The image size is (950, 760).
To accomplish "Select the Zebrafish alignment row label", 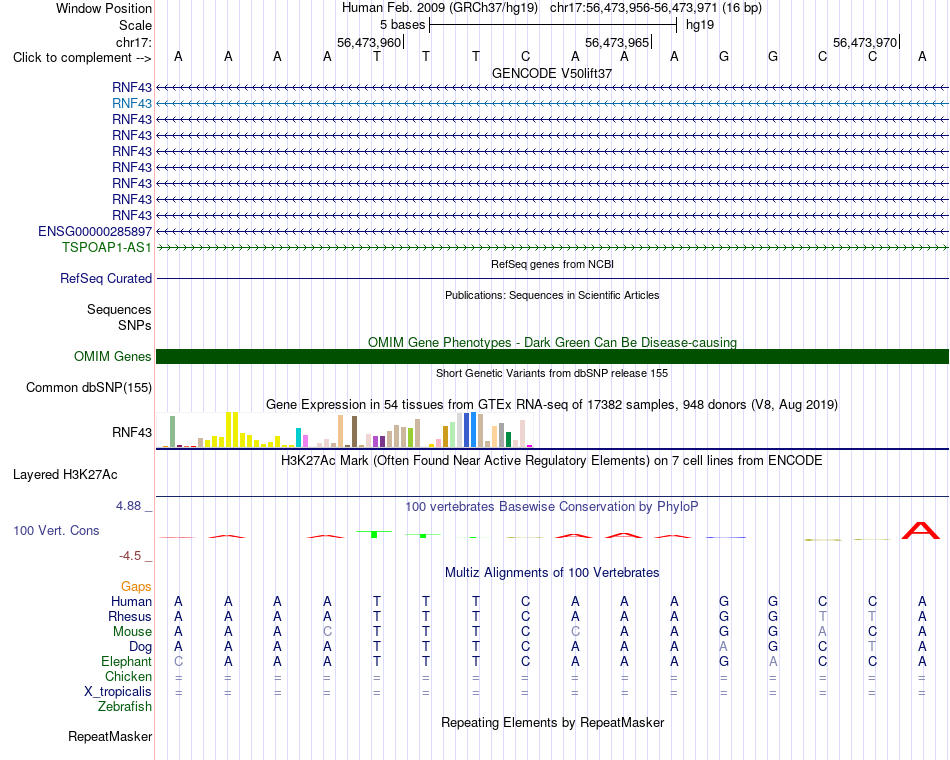I will pyautogui.click(x=125, y=707).
